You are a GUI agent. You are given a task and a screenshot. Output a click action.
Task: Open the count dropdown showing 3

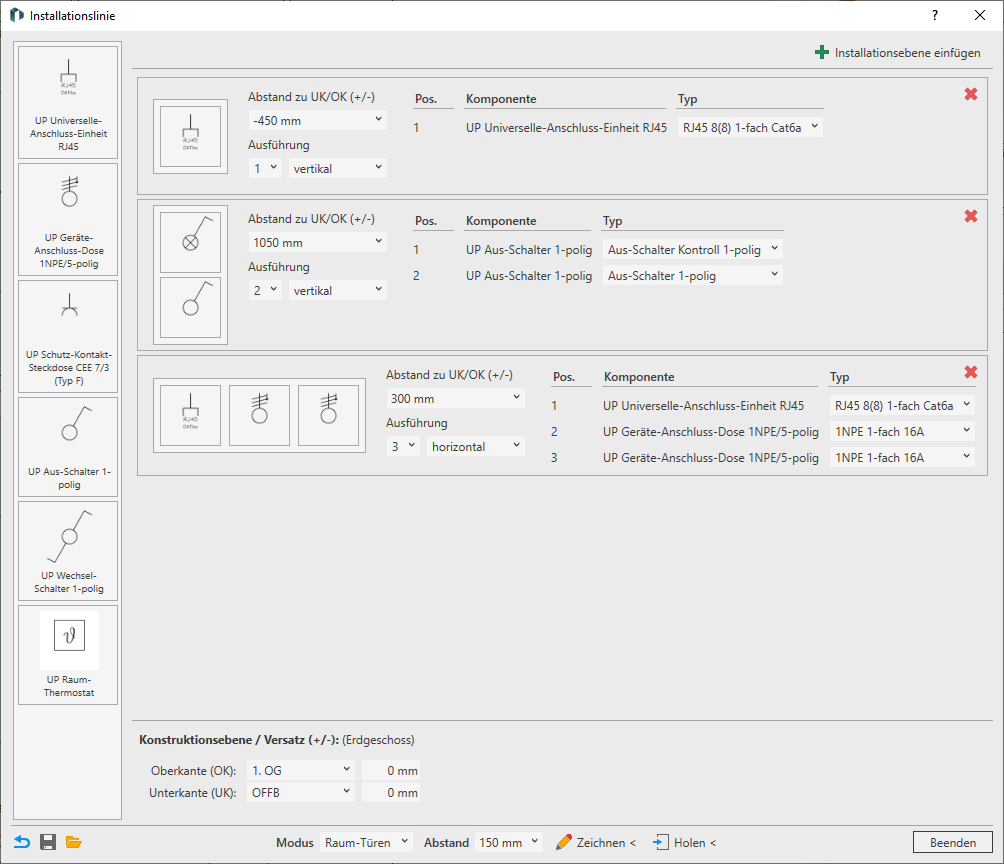click(403, 446)
